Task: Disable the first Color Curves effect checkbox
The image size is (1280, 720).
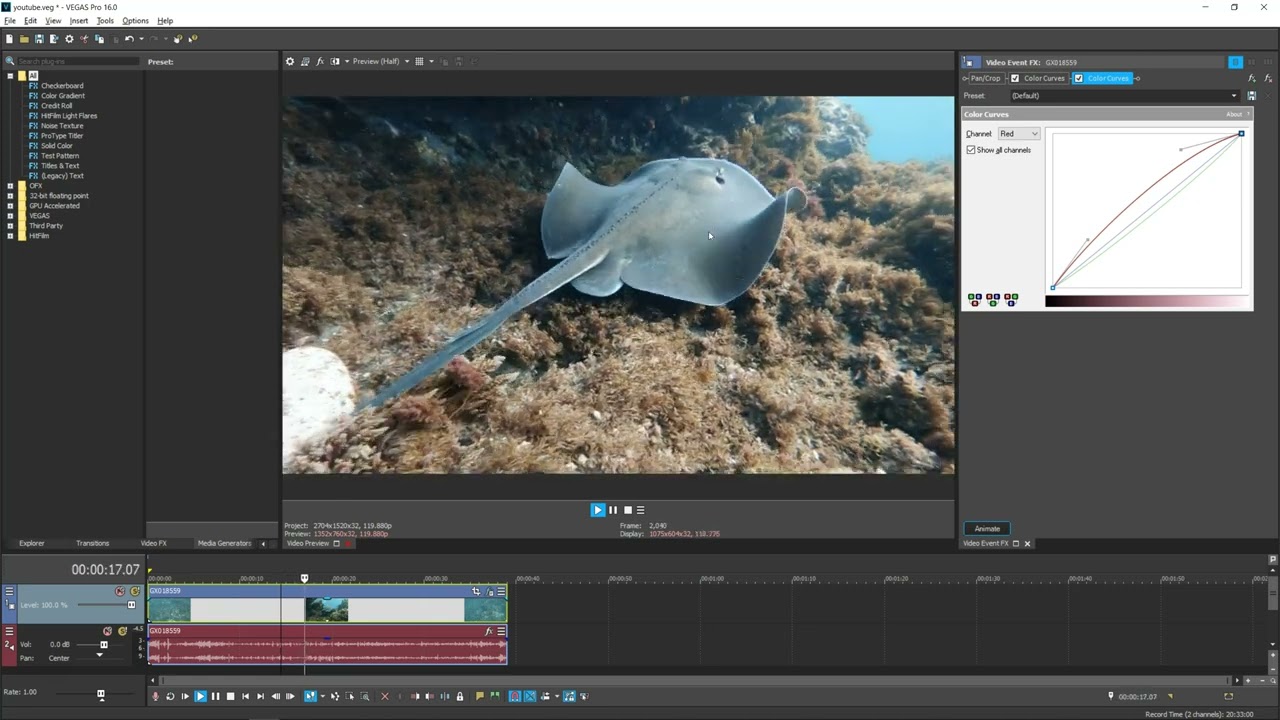Action: (1015, 78)
